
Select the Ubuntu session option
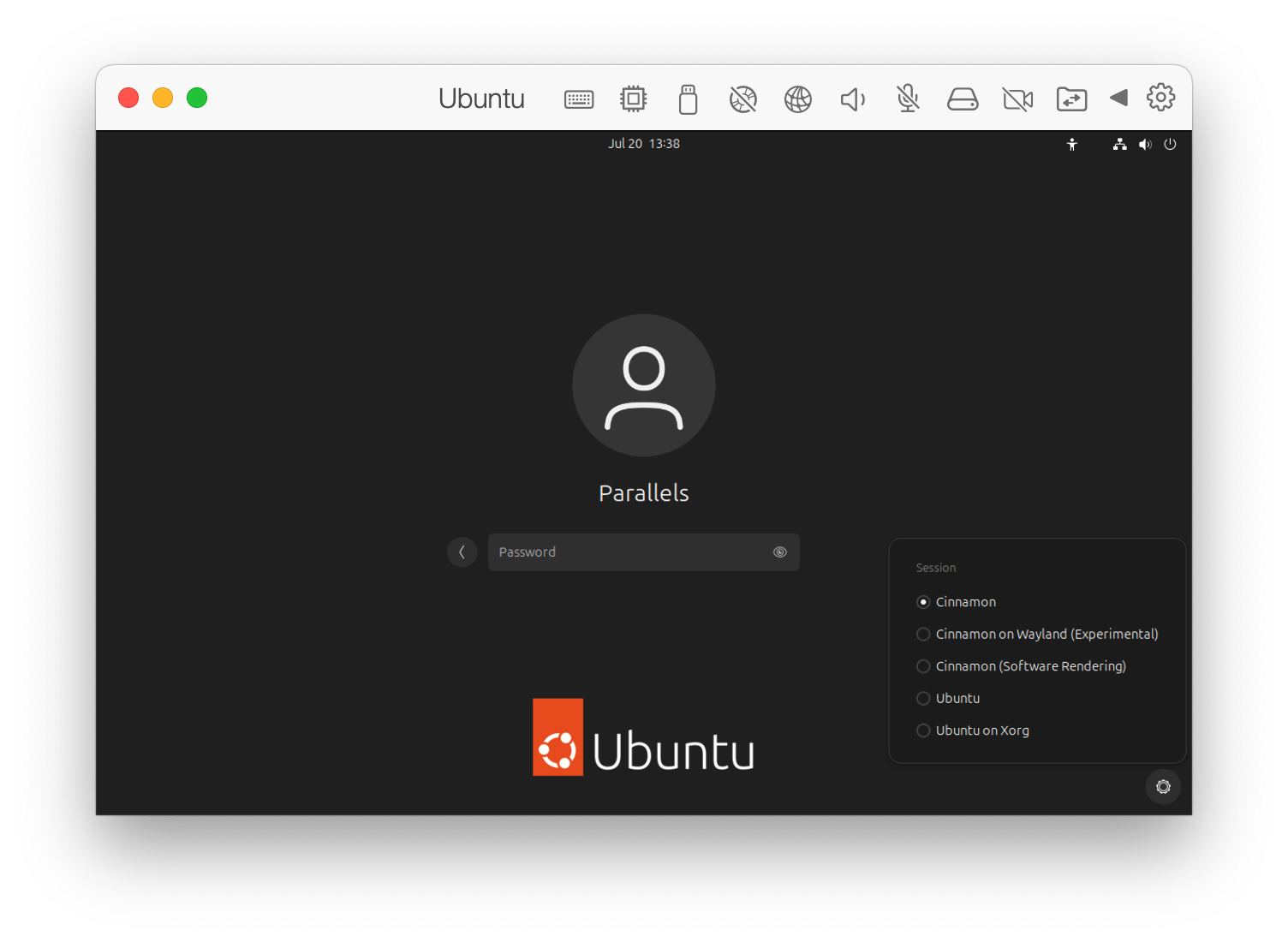click(x=948, y=699)
